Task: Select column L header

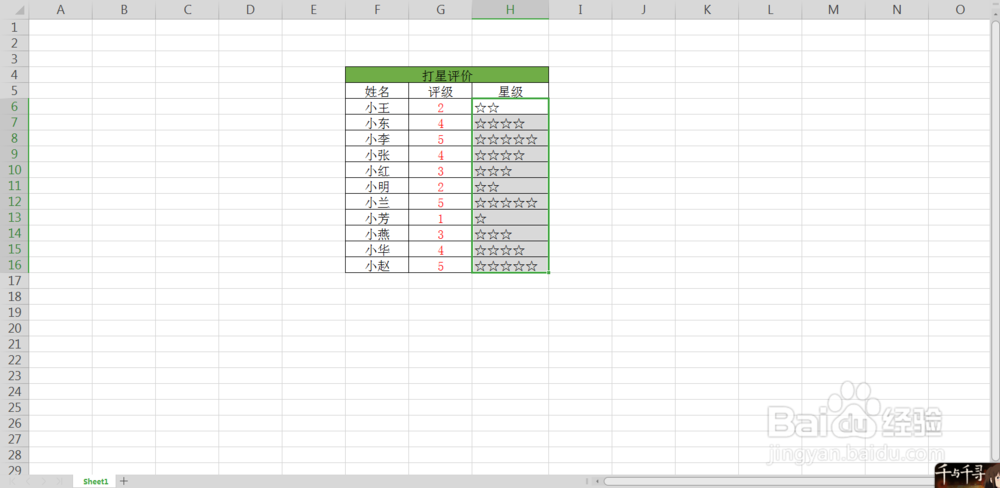Action: pos(770,10)
